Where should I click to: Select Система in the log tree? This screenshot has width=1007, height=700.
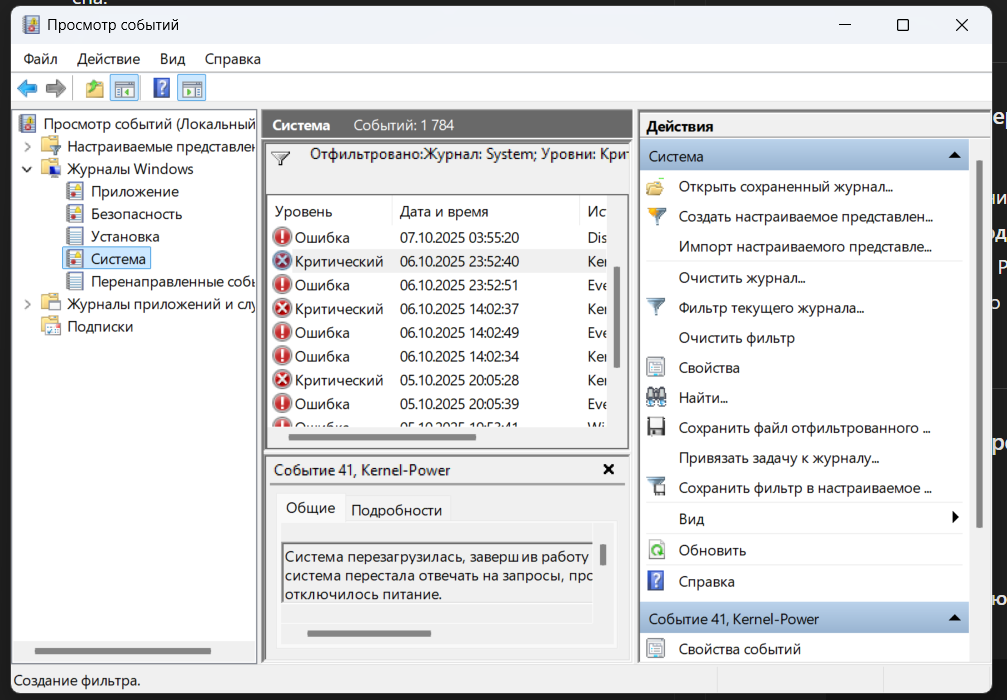pyautogui.click(x=118, y=259)
